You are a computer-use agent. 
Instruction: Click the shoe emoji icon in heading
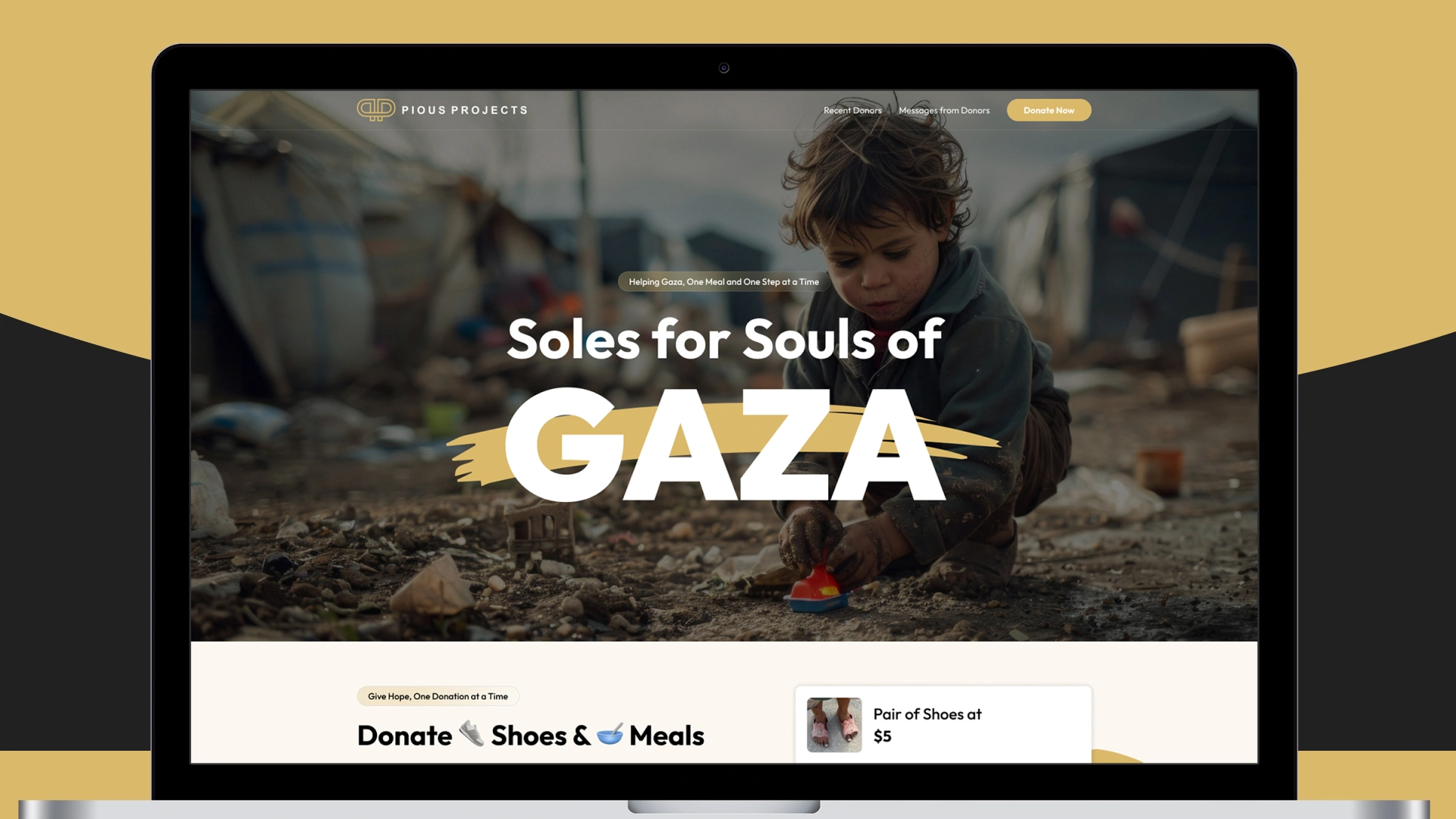coord(472,734)
